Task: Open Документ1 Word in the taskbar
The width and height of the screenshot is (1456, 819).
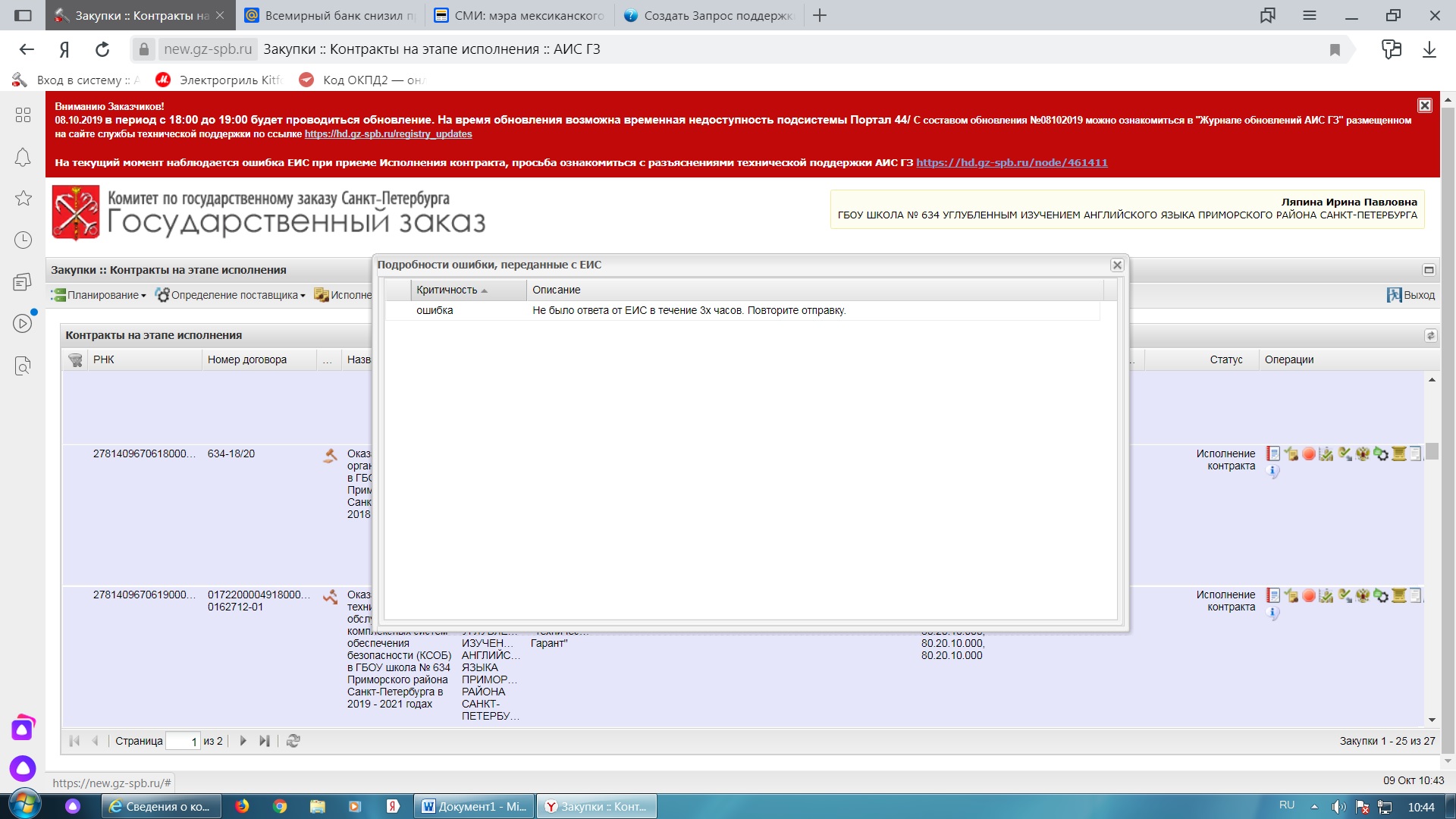Action: coord(474,806)
